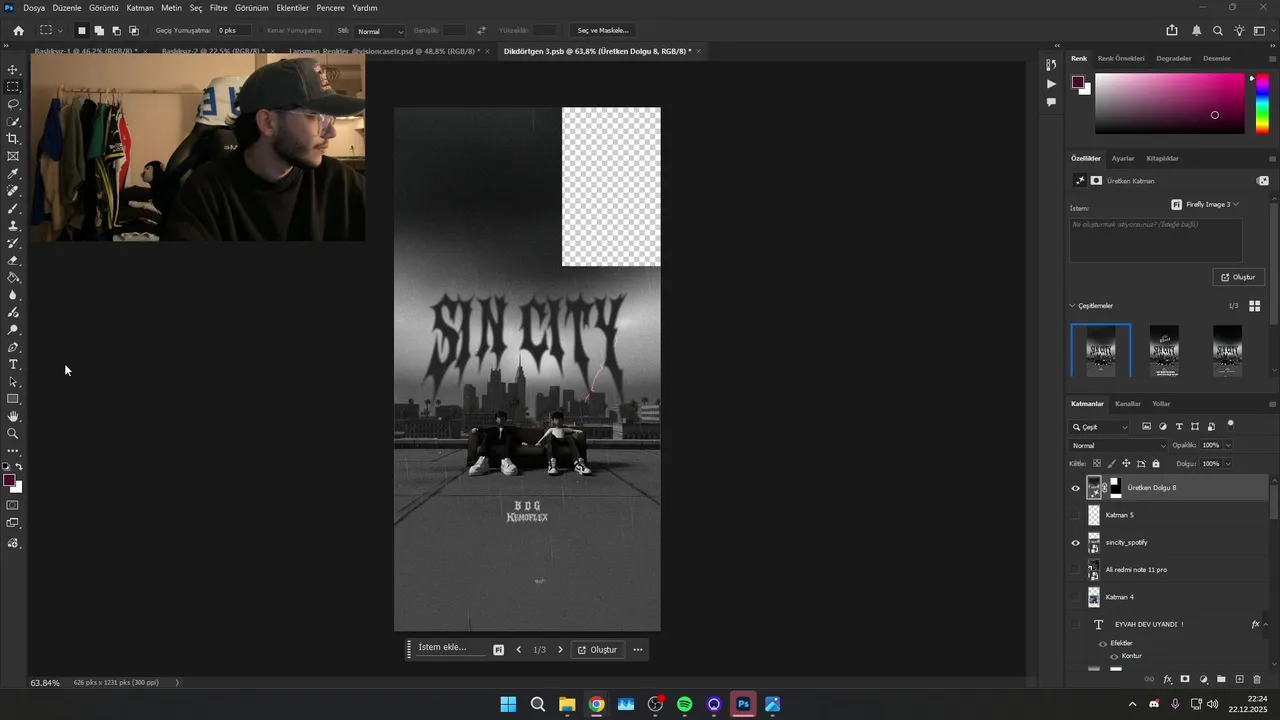1280x720 pixels.
Task: Show the Ali redmi note 11 pro layer
Action: tap(1076, 570)
